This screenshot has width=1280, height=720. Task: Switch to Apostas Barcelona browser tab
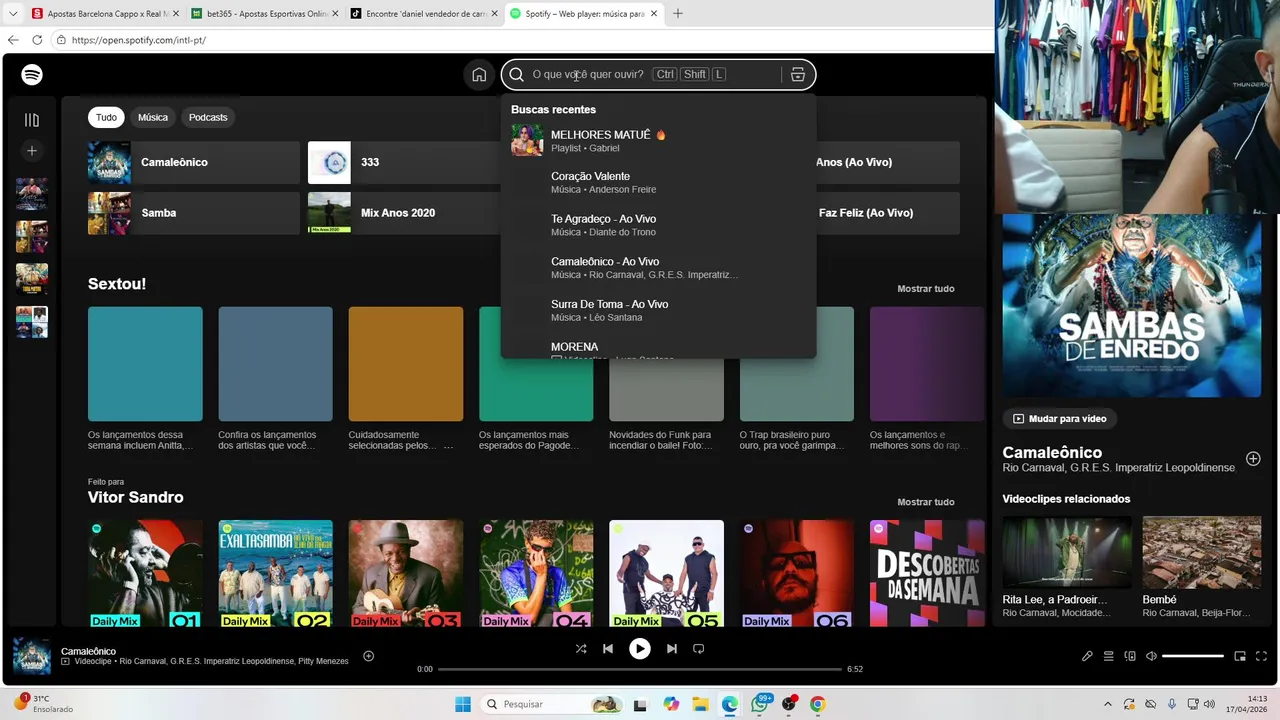tap(105, 14)
